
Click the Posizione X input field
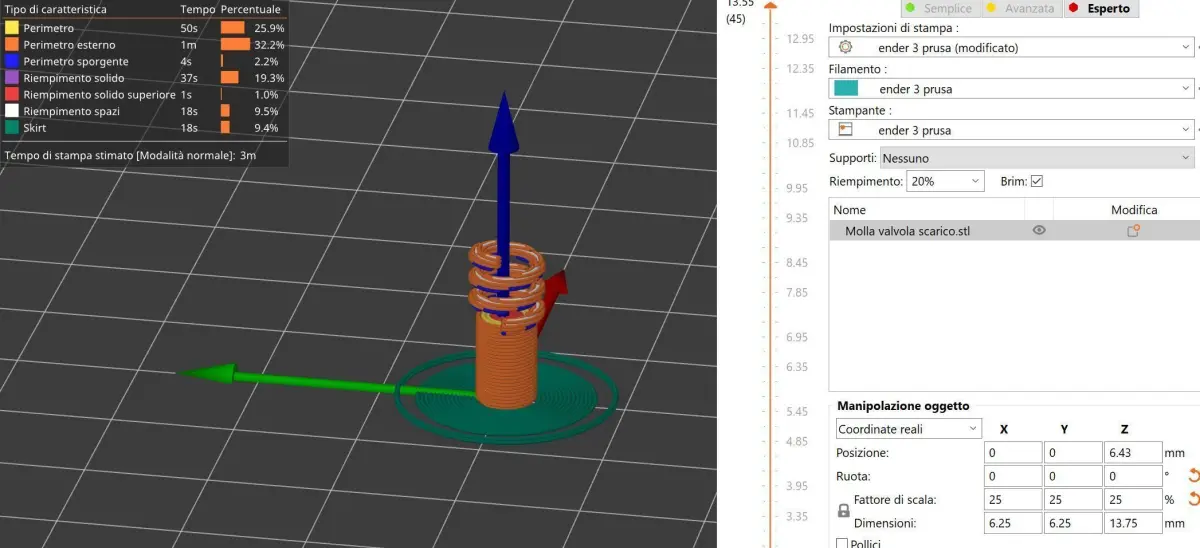(x=1012, y=453)
